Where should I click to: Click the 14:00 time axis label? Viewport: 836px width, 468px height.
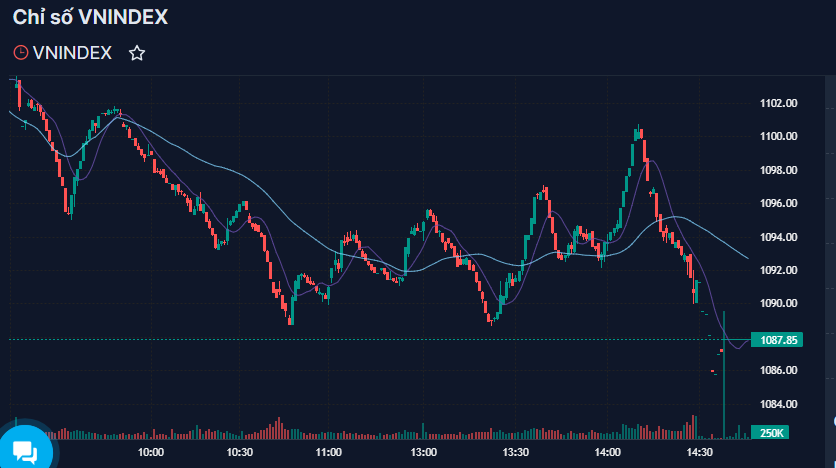608,453
